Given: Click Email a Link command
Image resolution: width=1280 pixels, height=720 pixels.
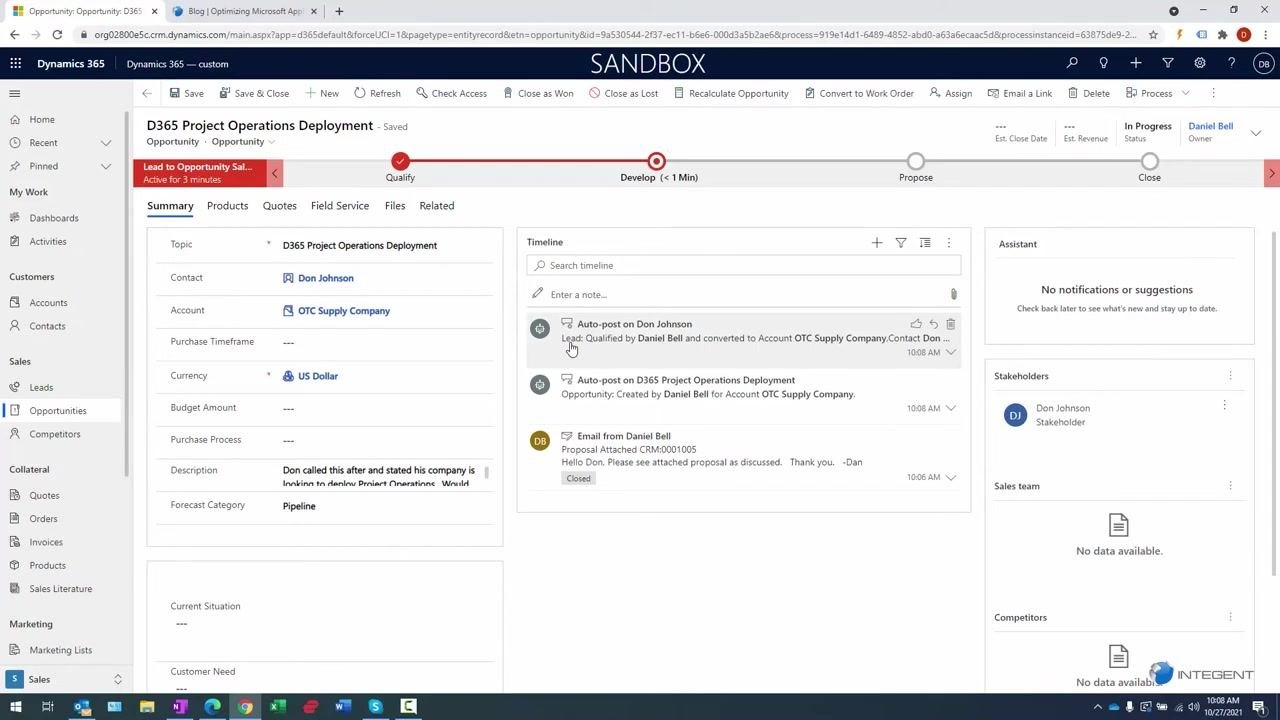Looking at the screenshot, I should coord(1020,93).
